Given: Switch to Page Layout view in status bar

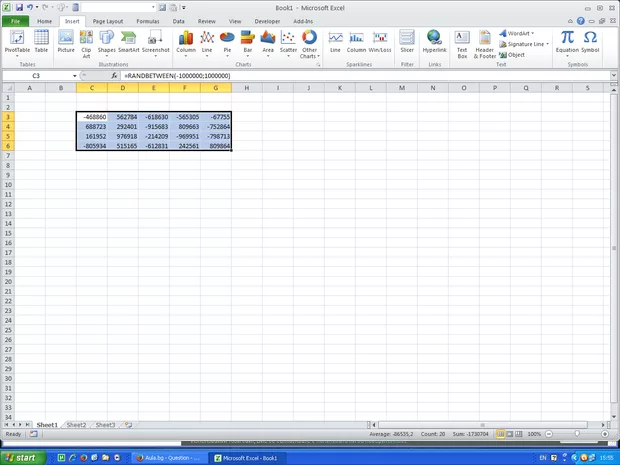Looking at the screenshot, I should (509, 434).
